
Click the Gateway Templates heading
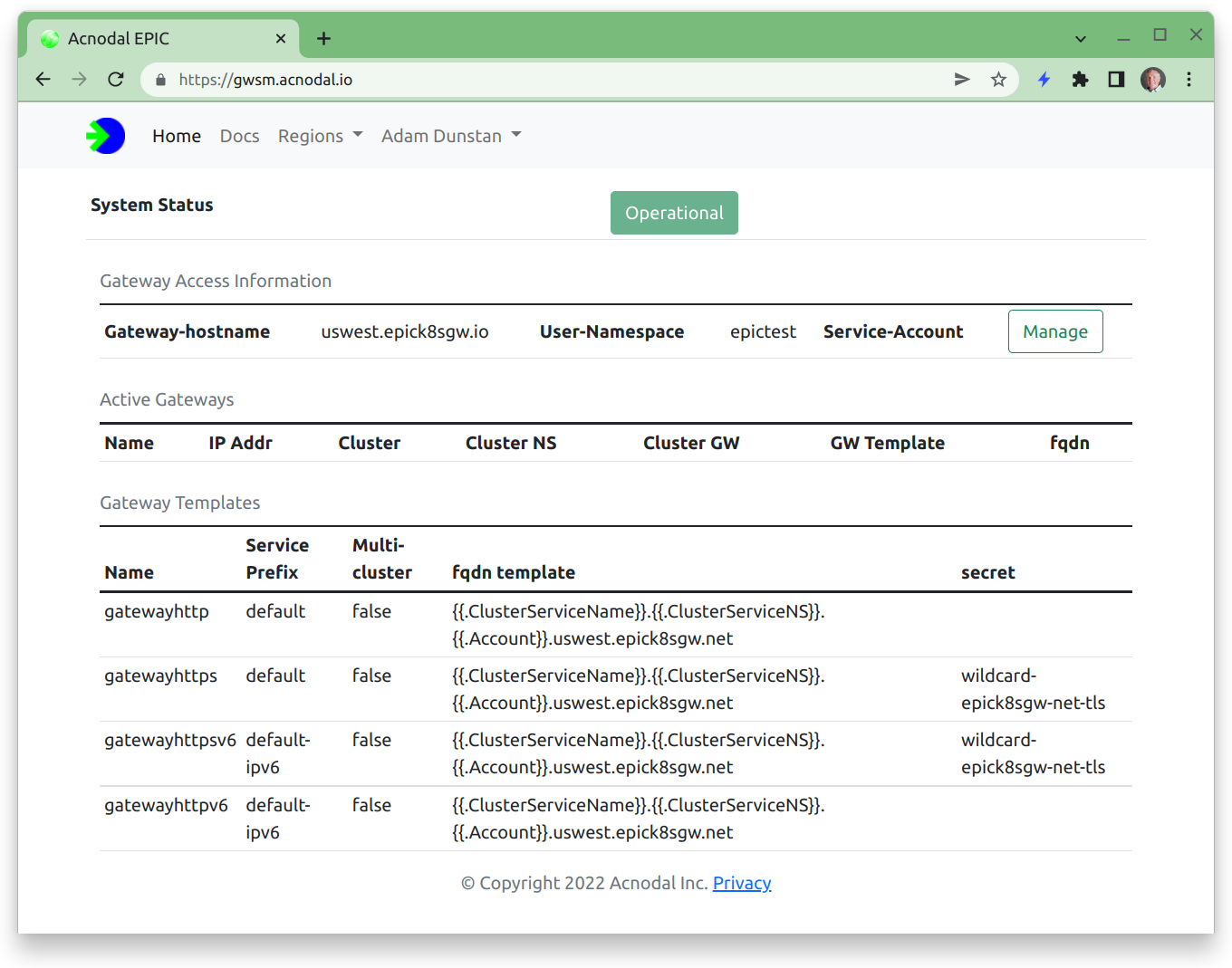pyautogui.click(x=180, y=503)
